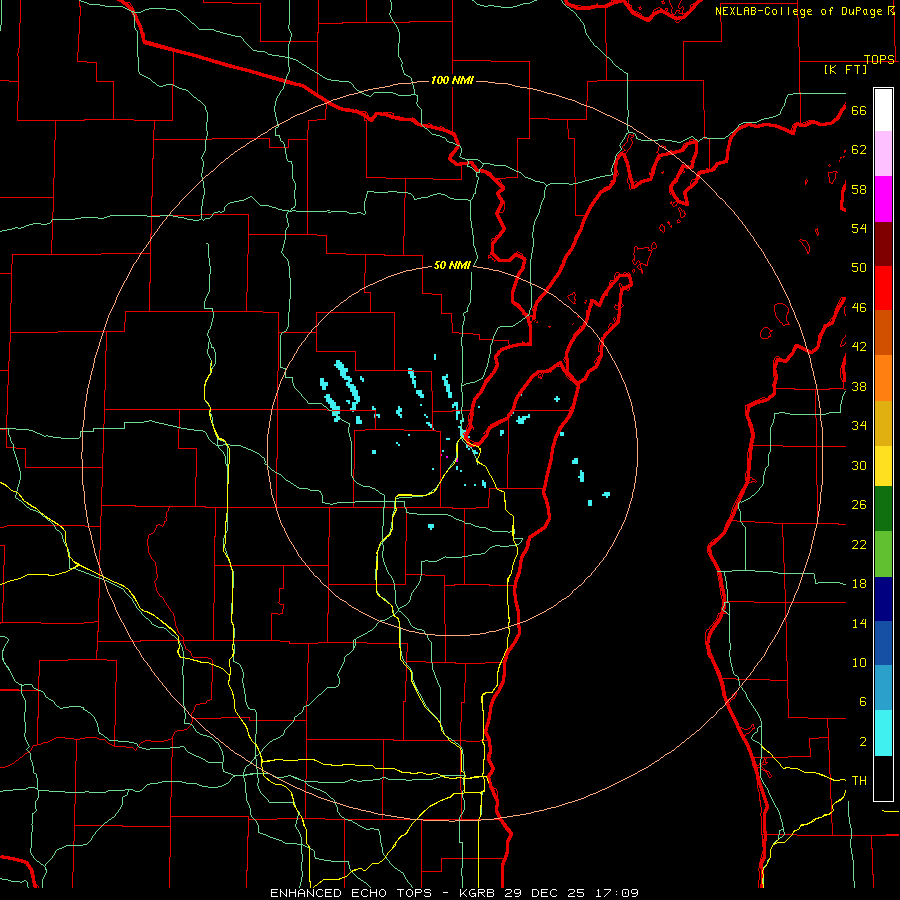Click the [K FT] units label
The height and width of the screenshot is (900, 900).
845,69
